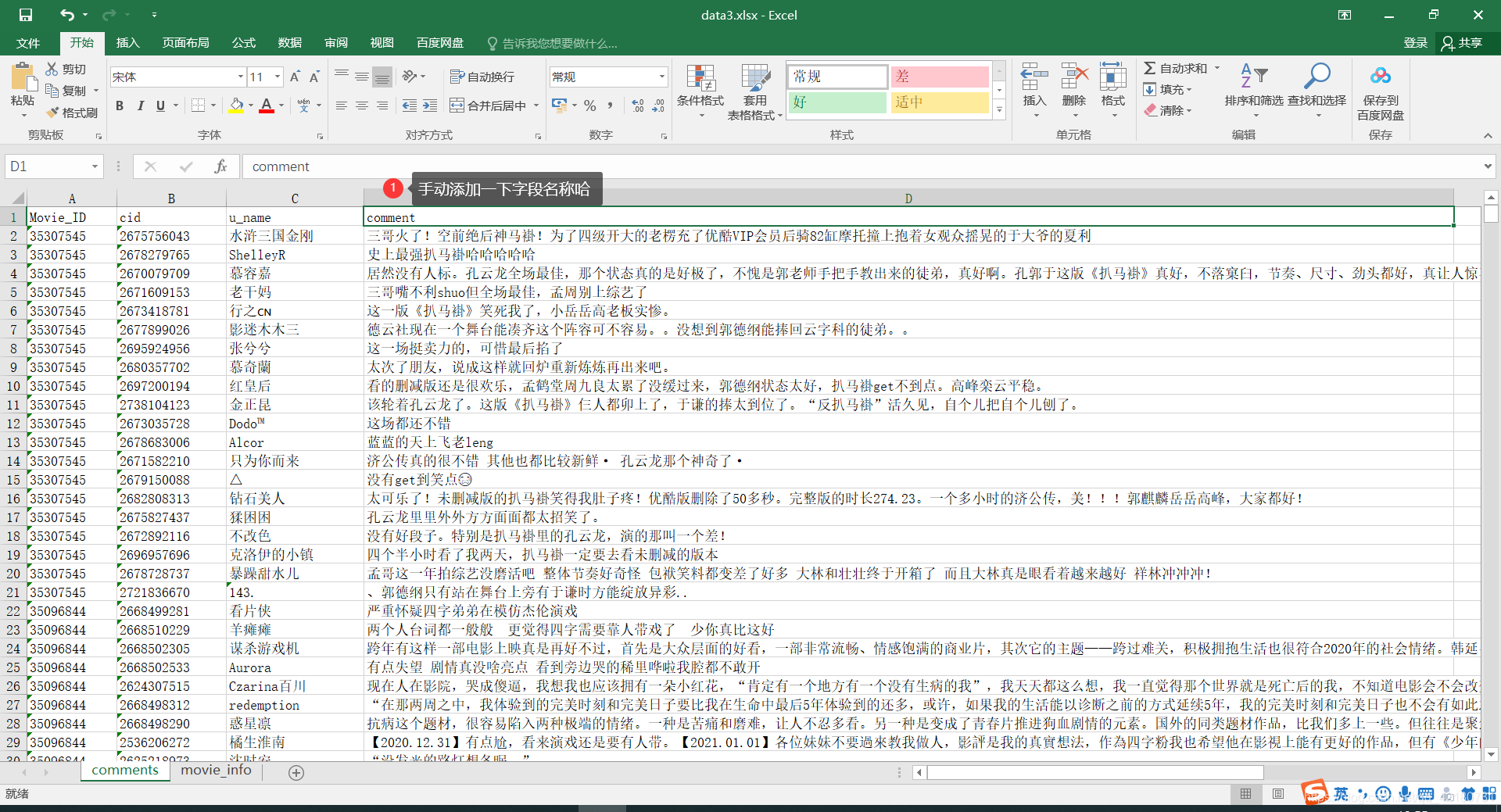Open the 文件 File menu

click(x=28, y=43)
